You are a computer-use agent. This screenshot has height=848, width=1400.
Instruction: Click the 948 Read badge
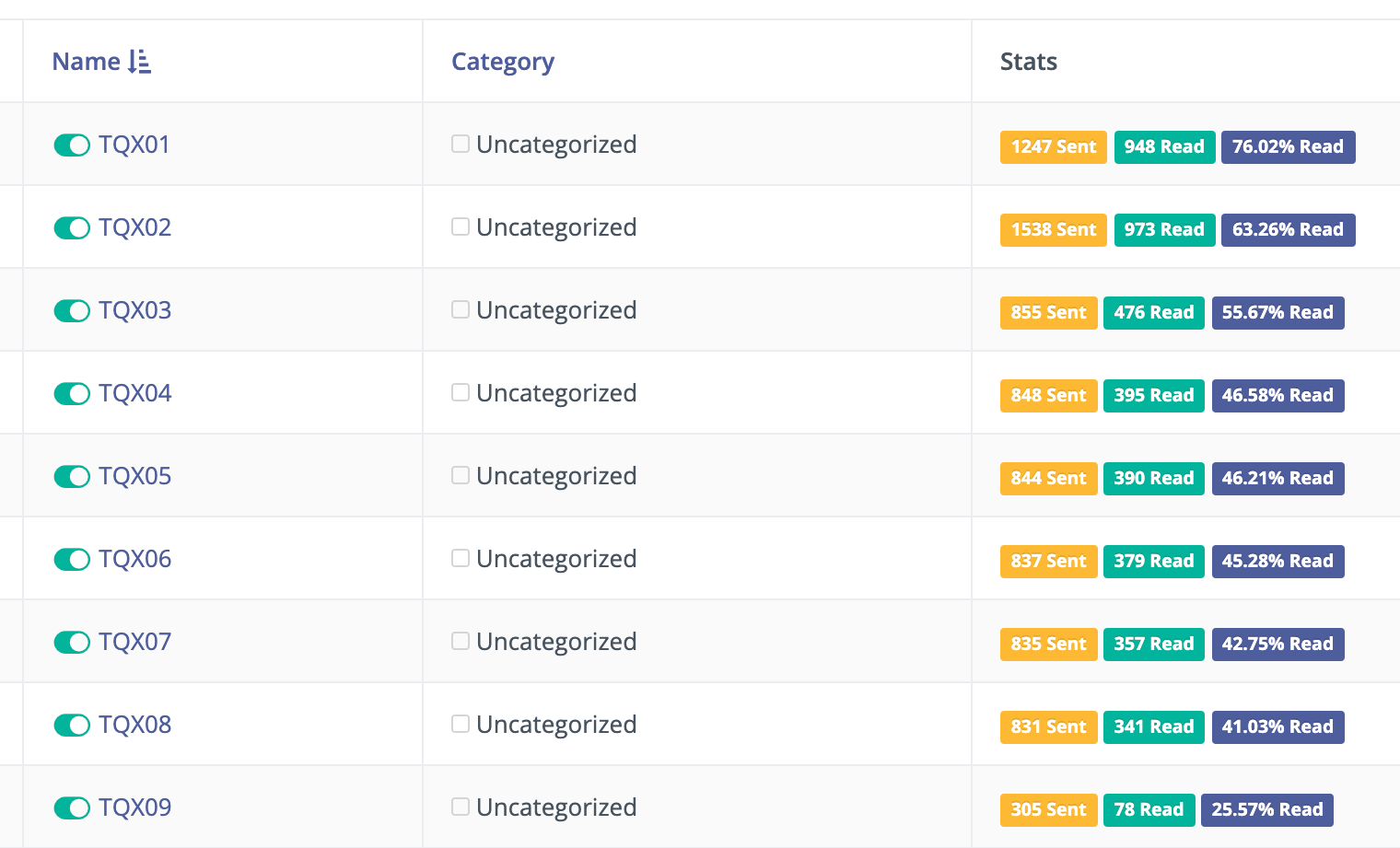1164,147
